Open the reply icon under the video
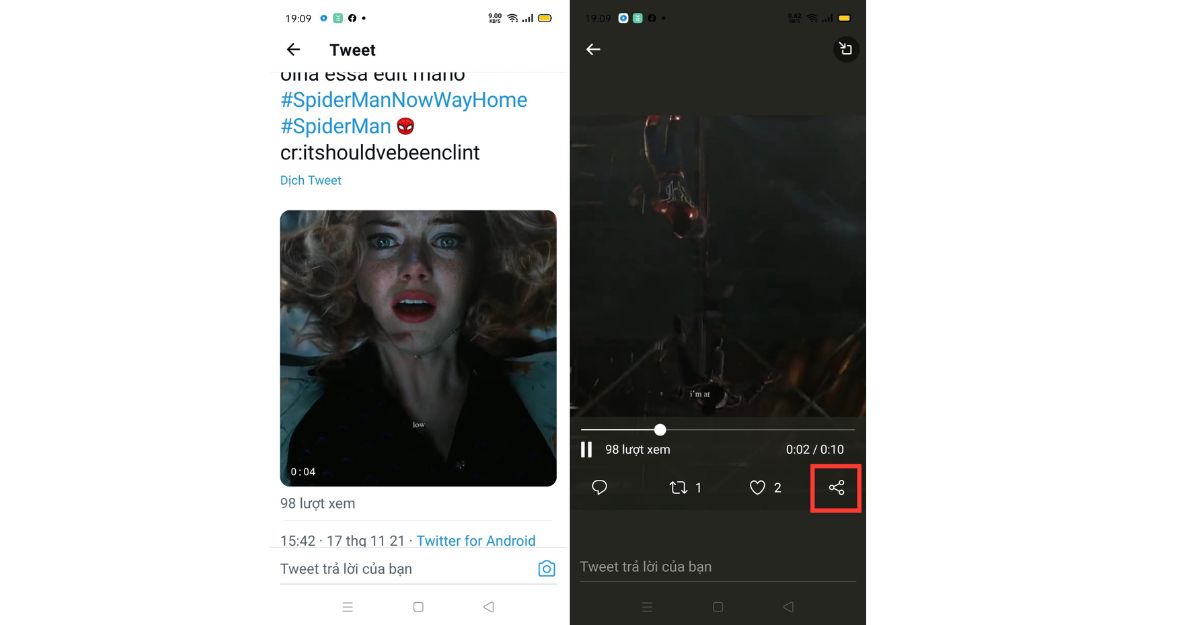The height and width of the screenshot is (625, 1200). pyautogui.click(x=600, y=488)
